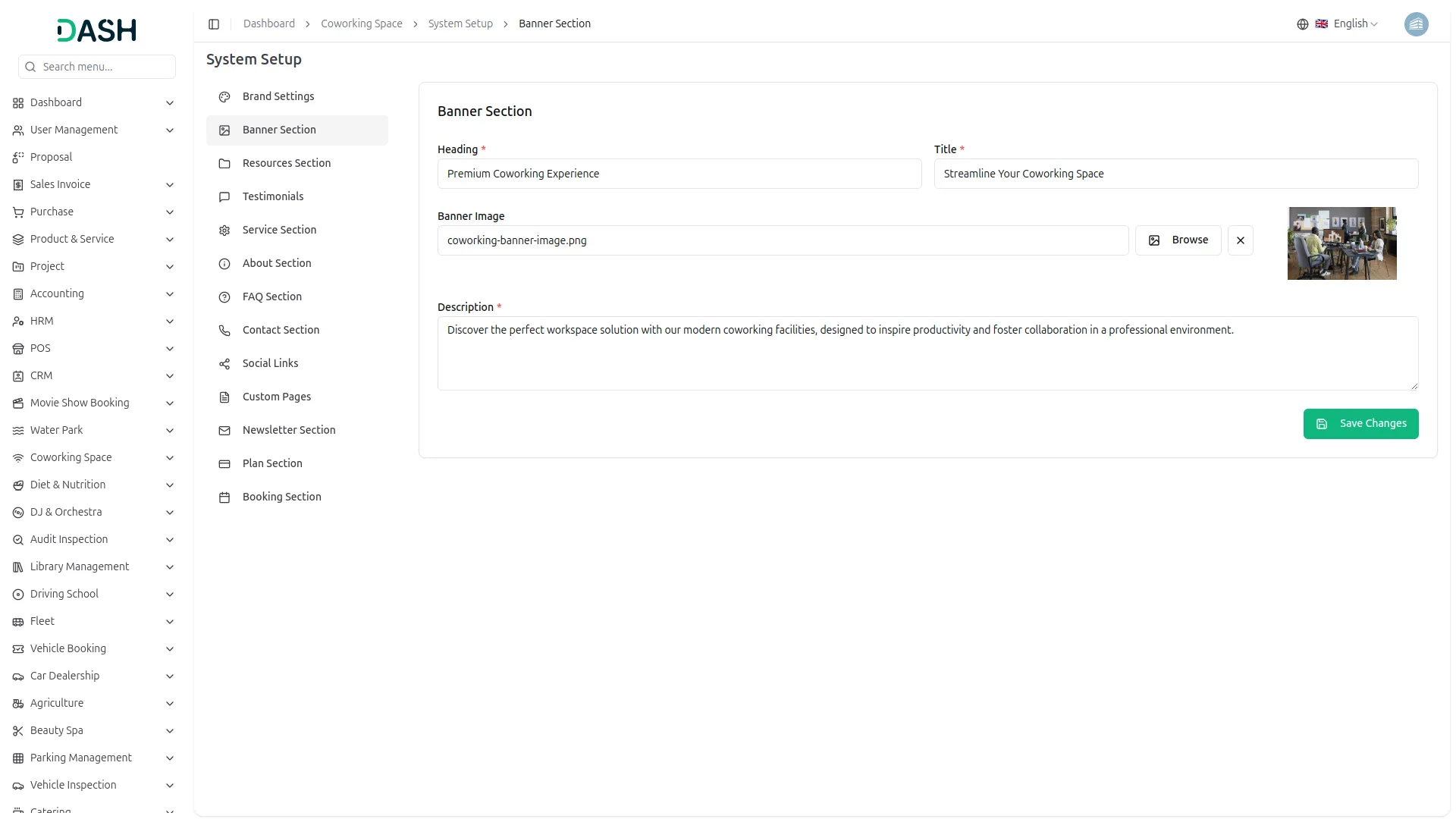Toggle the sidebar collapse icon
The width and height of the screenshot is (1456, 819).
tap(214, 24)
